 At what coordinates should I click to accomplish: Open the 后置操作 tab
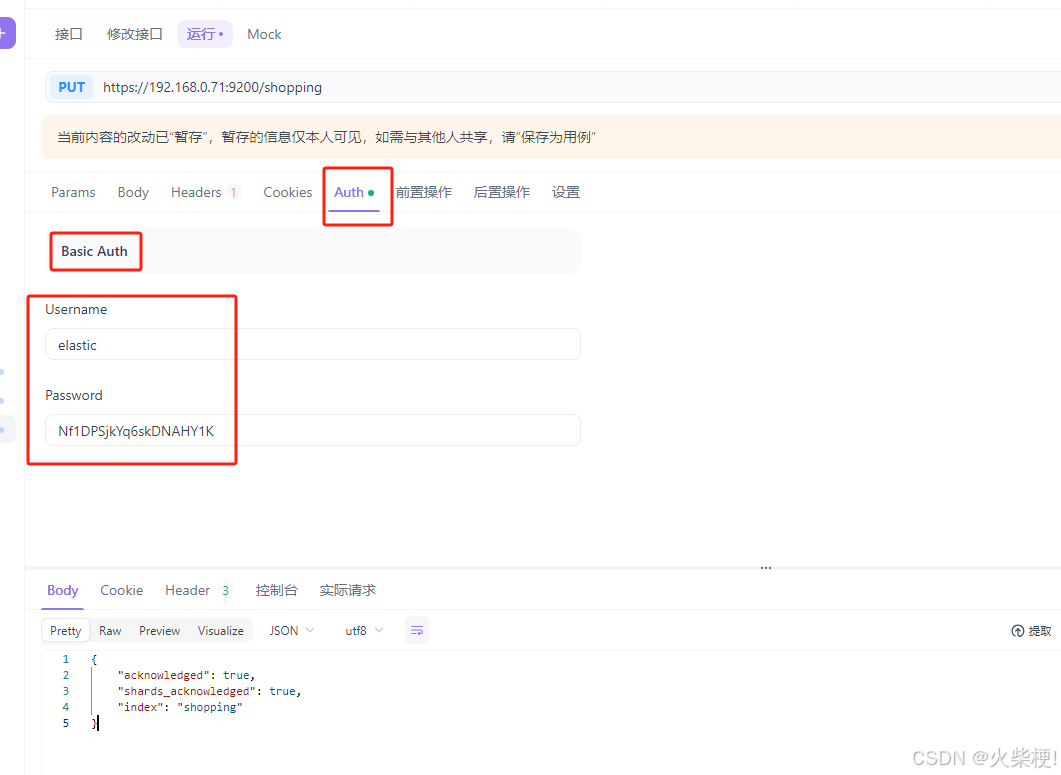click(501, 192)
